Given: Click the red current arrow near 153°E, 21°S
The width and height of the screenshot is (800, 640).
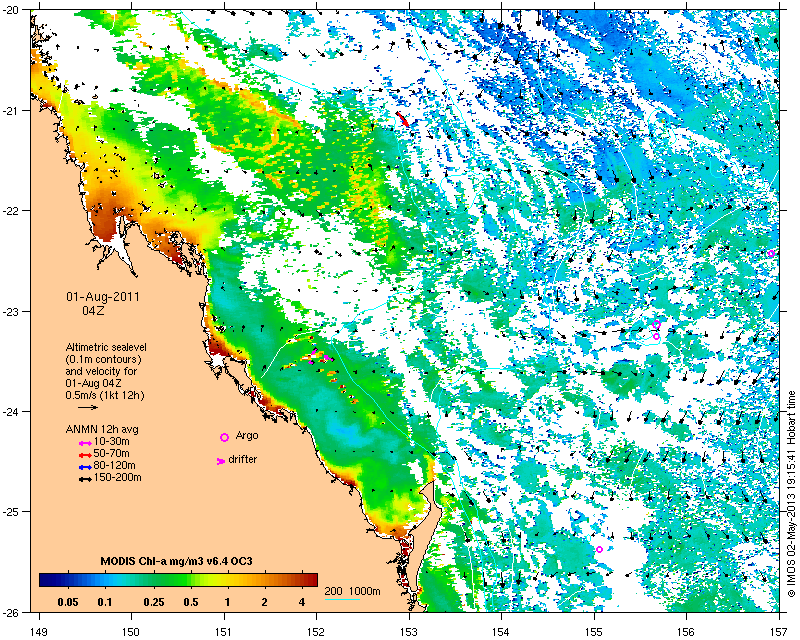Looking at the screenshot, I should point(403,119).
